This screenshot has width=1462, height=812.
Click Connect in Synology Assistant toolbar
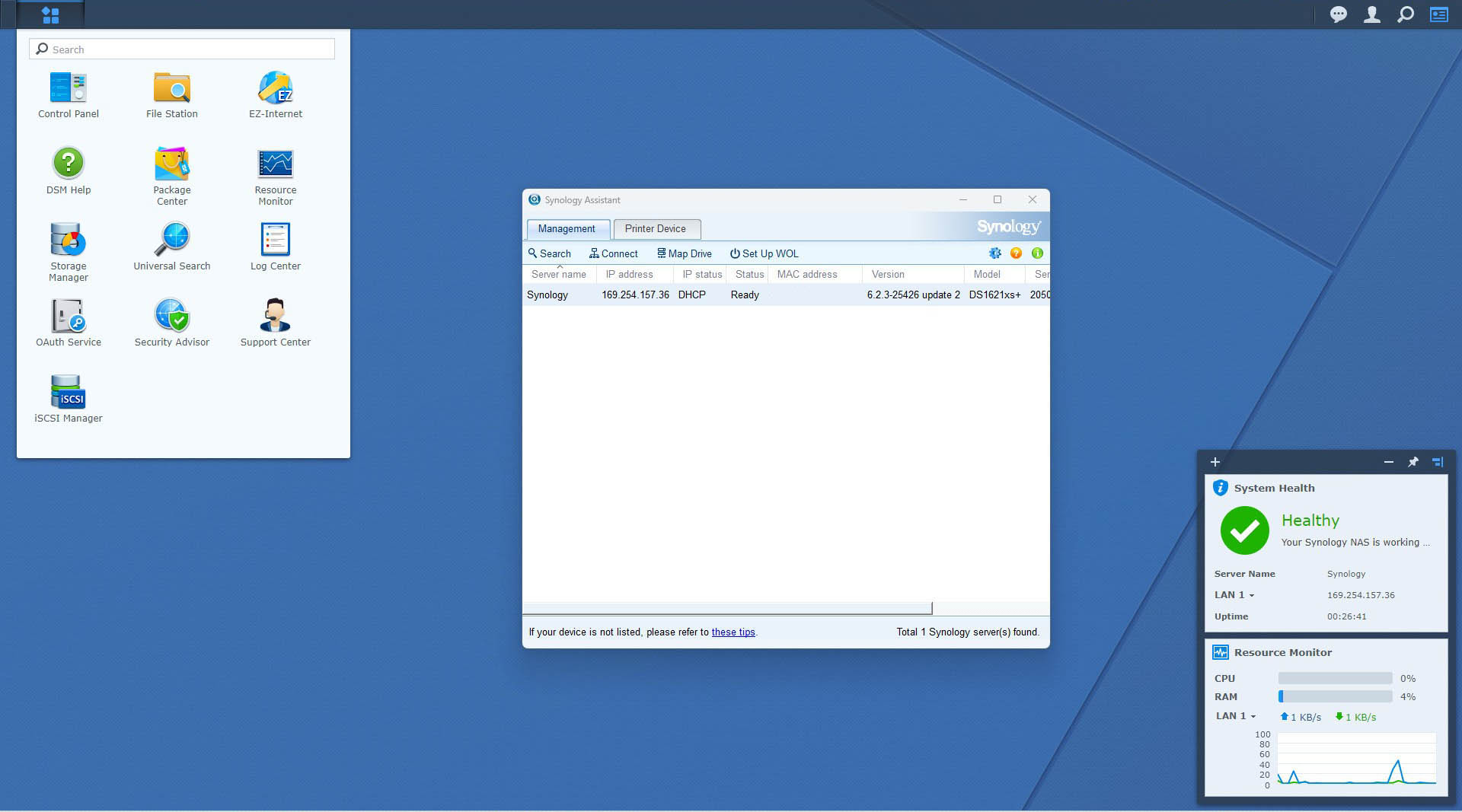614,253
